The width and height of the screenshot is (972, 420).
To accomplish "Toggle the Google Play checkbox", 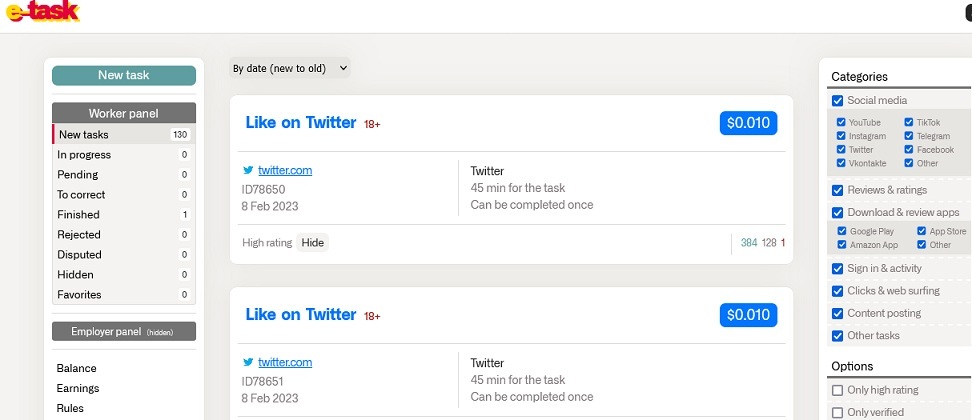I will click(842, 231).
